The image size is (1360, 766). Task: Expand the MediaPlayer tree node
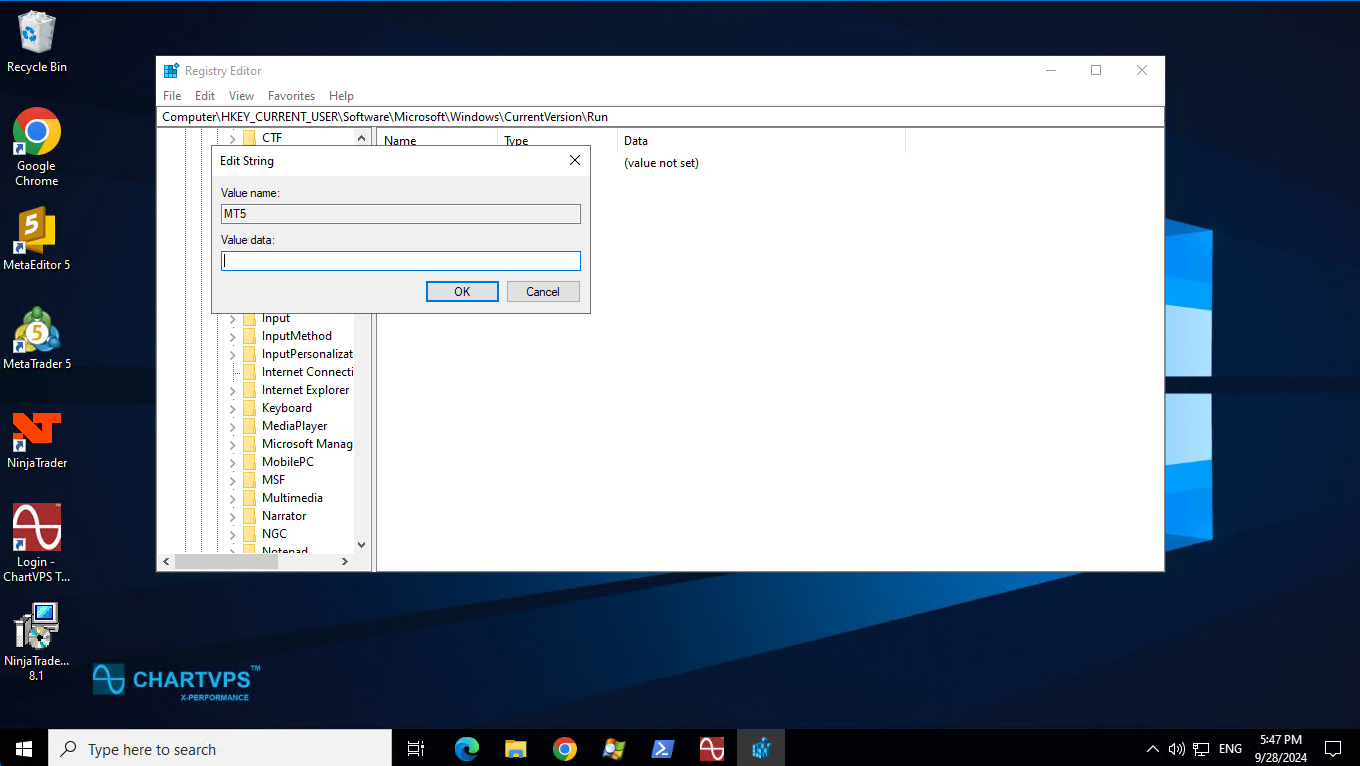click(232, 426)
